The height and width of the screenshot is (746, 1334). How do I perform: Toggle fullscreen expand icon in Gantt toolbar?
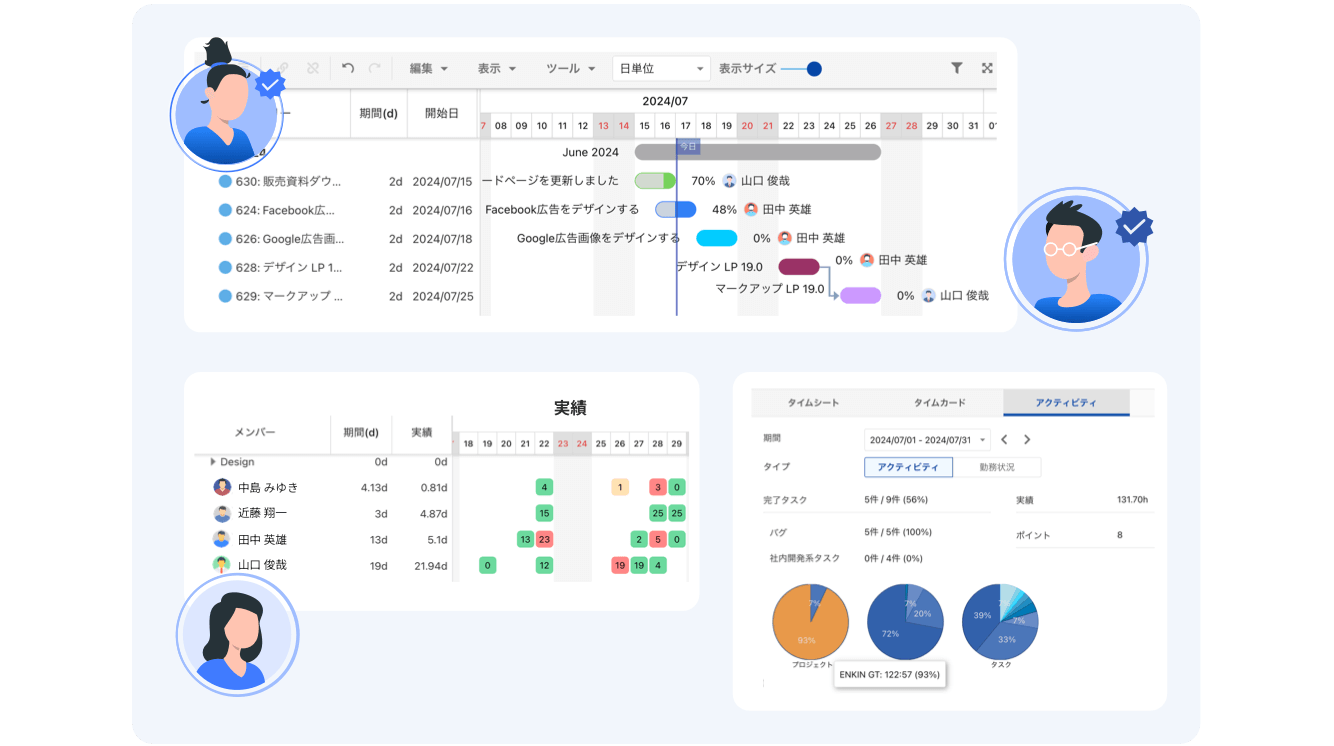[987, 68]
